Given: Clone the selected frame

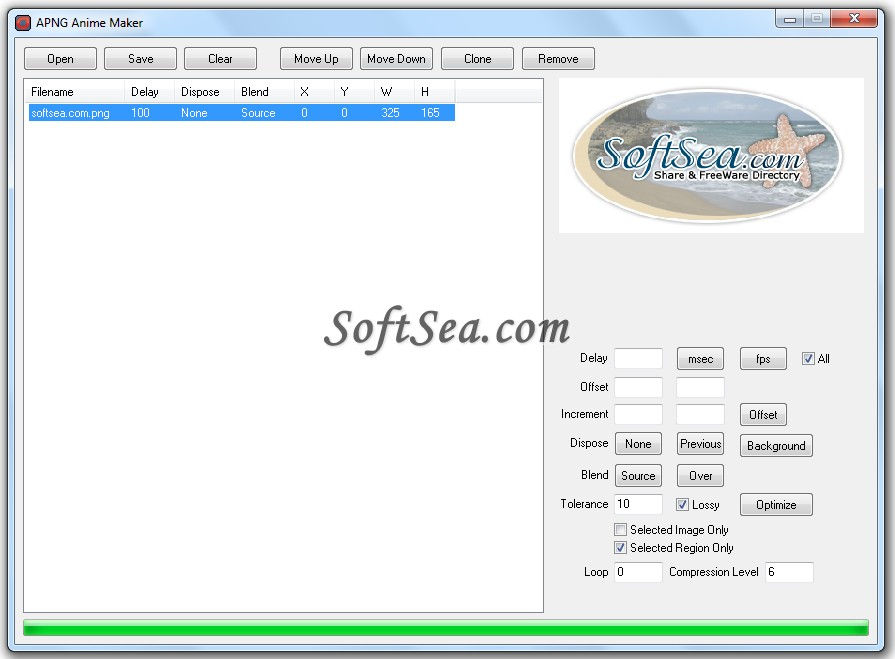Looking at the screenshot, I should (x=477, y=59).
